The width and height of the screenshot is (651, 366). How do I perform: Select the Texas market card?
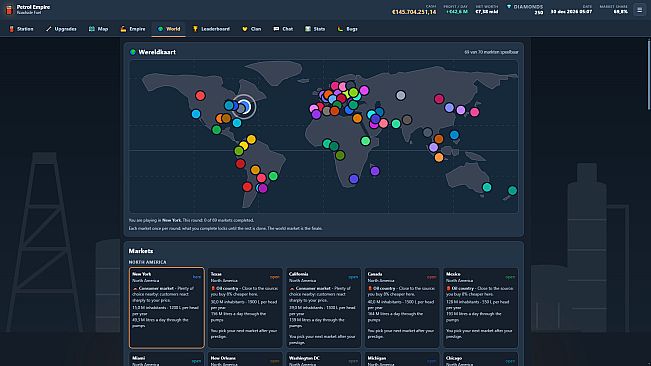click(245, 307)
